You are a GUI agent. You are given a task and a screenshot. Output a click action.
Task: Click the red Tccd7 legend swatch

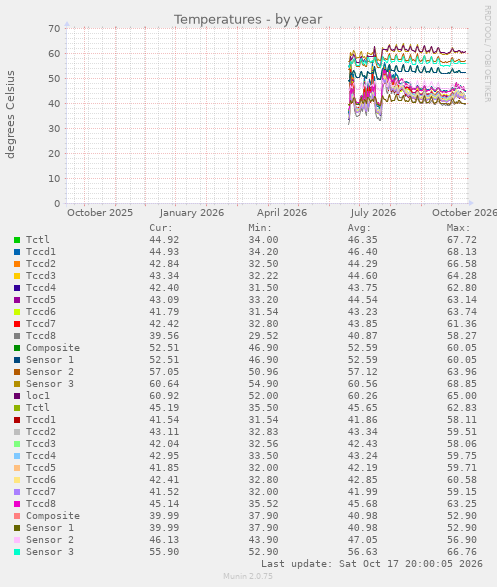pyautogui.click(x=17, y=324)
